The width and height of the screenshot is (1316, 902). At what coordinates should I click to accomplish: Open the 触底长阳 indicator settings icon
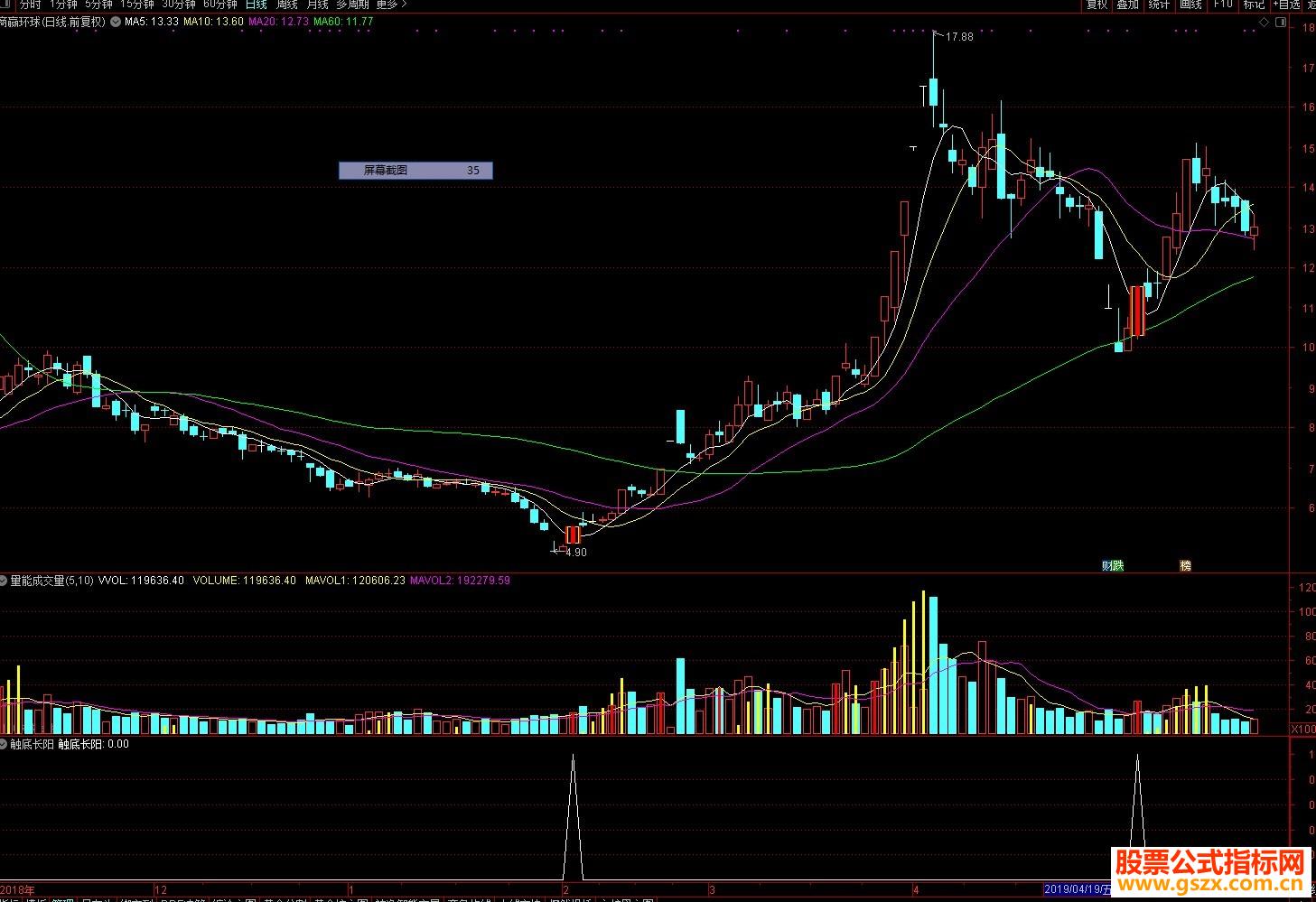(x=5, y=744)
